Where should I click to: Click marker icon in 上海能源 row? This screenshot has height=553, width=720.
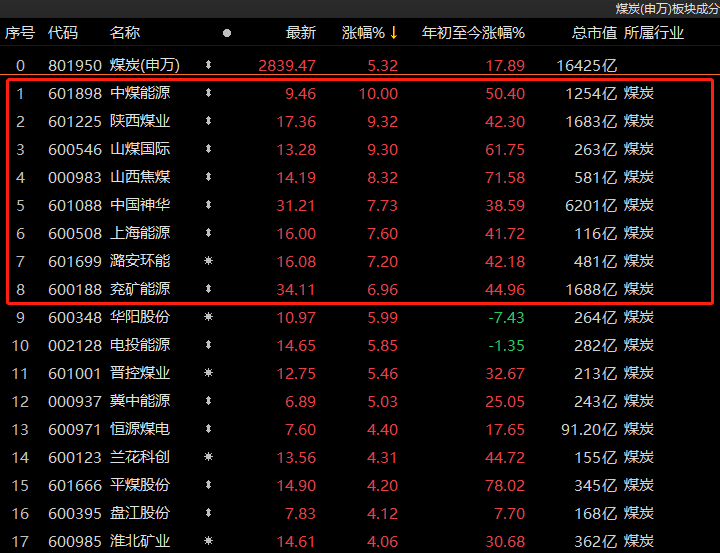tap(208, 233)
